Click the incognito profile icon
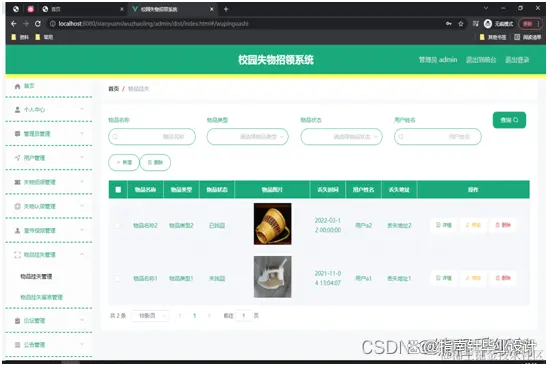The image size is (548, 366). coord(488,24)
